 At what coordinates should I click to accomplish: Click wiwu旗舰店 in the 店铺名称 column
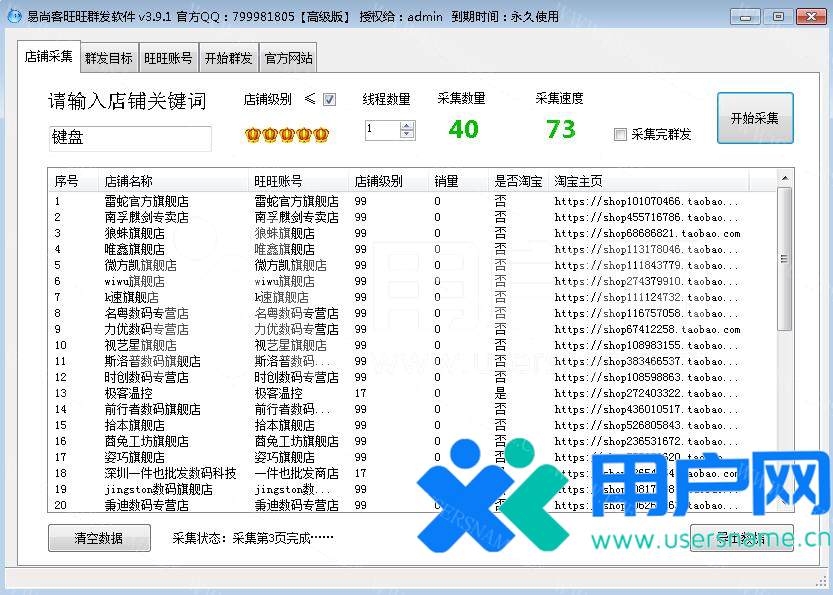[x=134, y=282]
